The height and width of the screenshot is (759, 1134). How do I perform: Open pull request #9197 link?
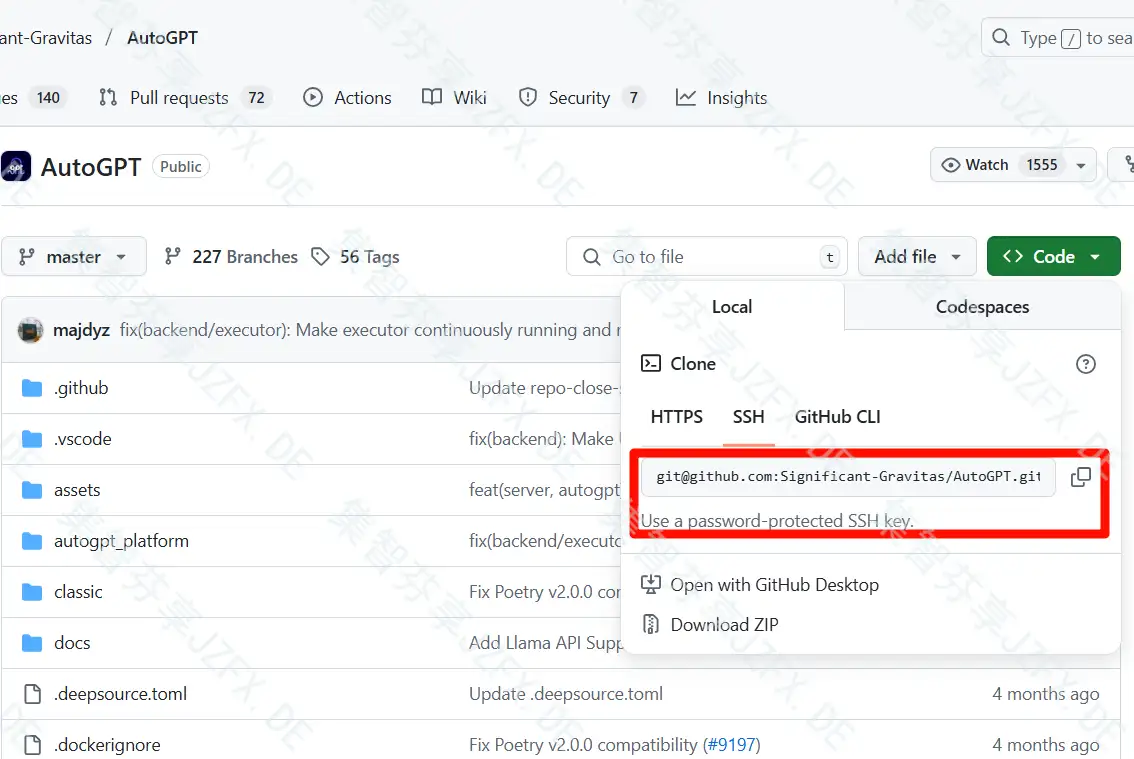[731, 745]
